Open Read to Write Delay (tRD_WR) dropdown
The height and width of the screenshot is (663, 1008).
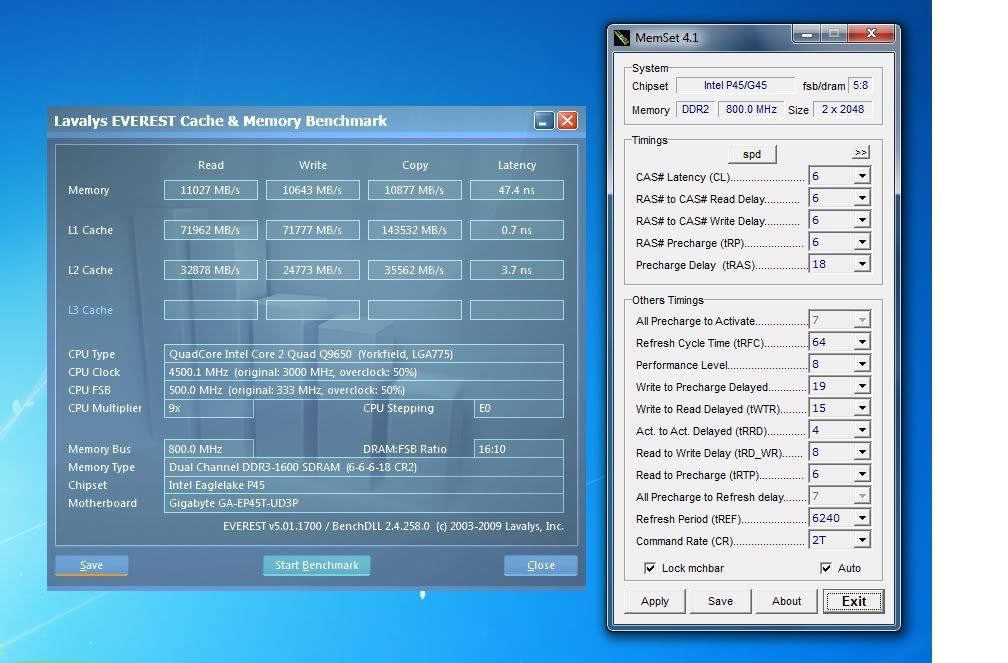click(862, 452)
